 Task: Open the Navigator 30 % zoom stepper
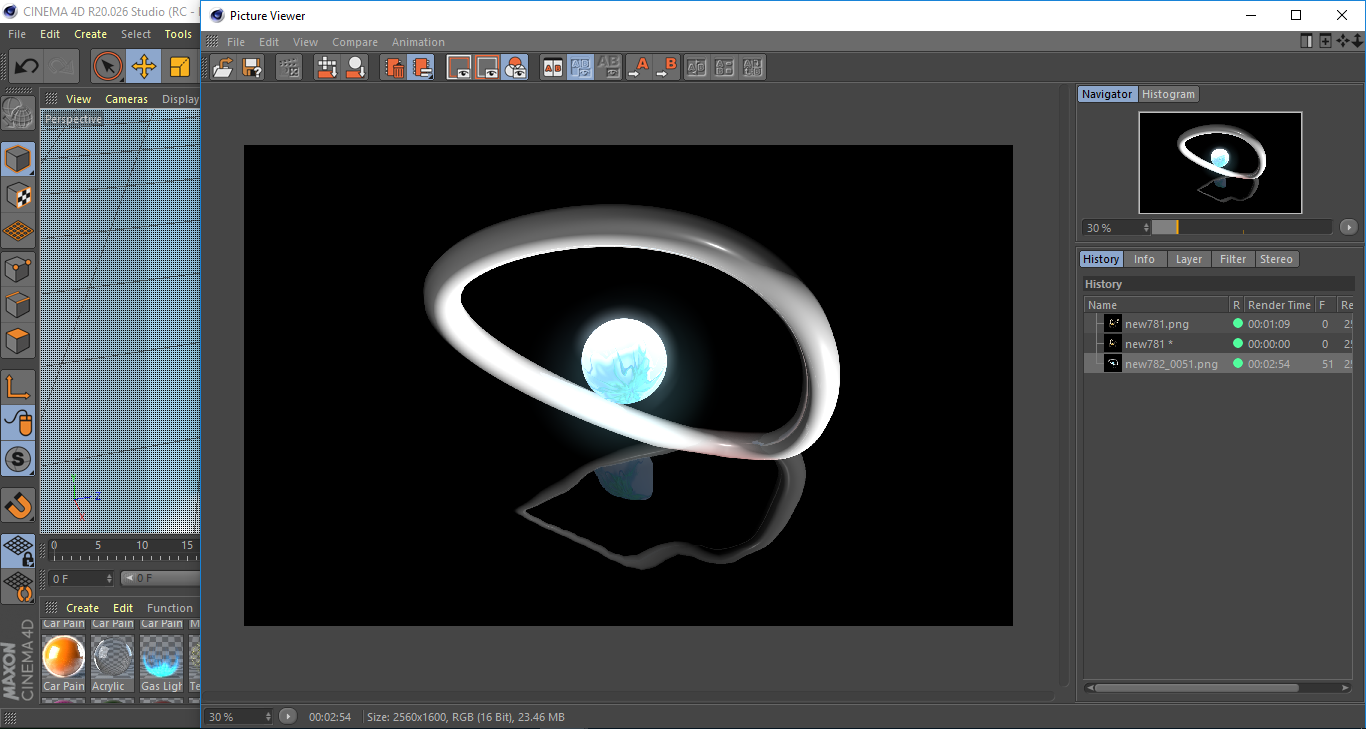[1117, 228]
